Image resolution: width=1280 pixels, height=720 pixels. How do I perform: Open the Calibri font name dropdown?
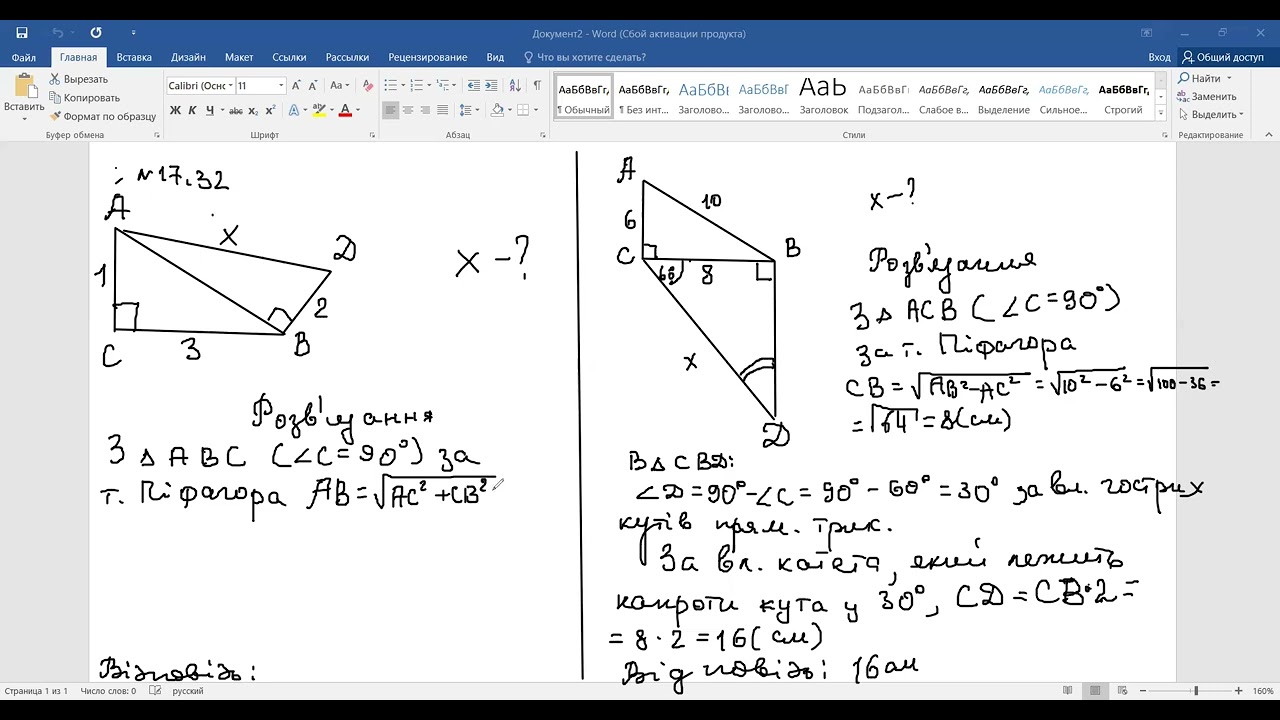click(230, 86)
